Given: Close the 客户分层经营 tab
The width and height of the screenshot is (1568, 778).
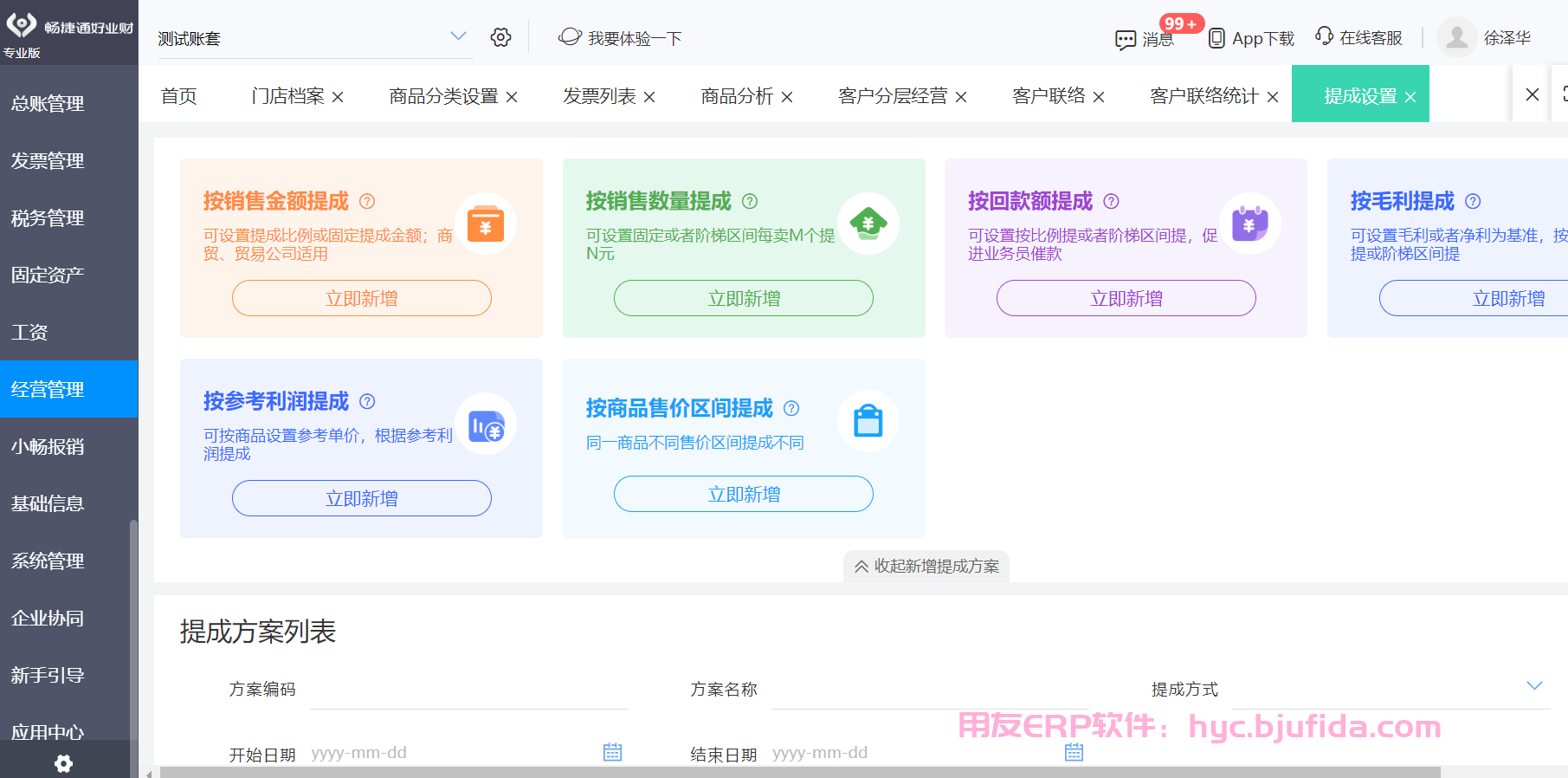Looking at the screenshot, I should pos(961,97).
